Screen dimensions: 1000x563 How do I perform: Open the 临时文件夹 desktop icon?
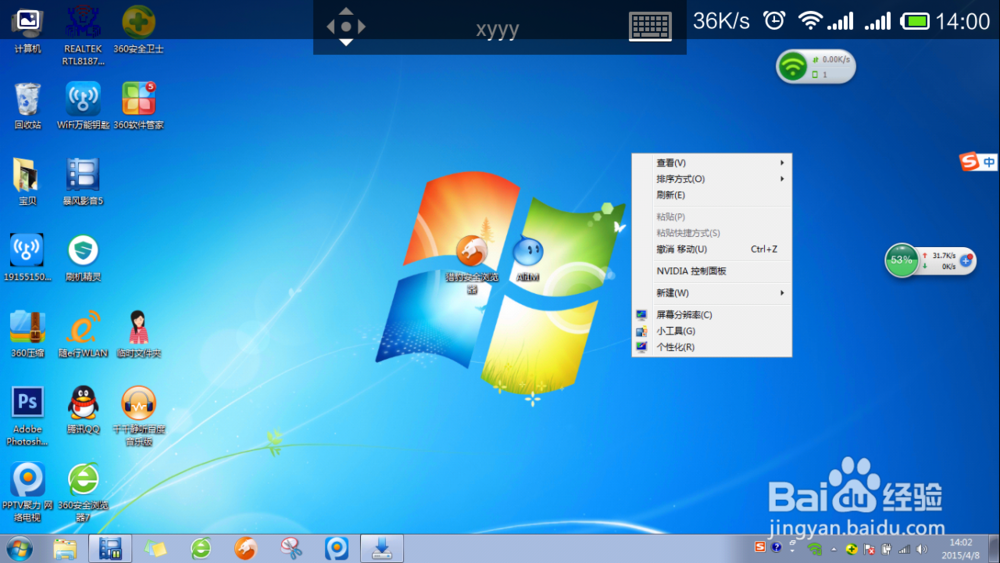[138, 333]
